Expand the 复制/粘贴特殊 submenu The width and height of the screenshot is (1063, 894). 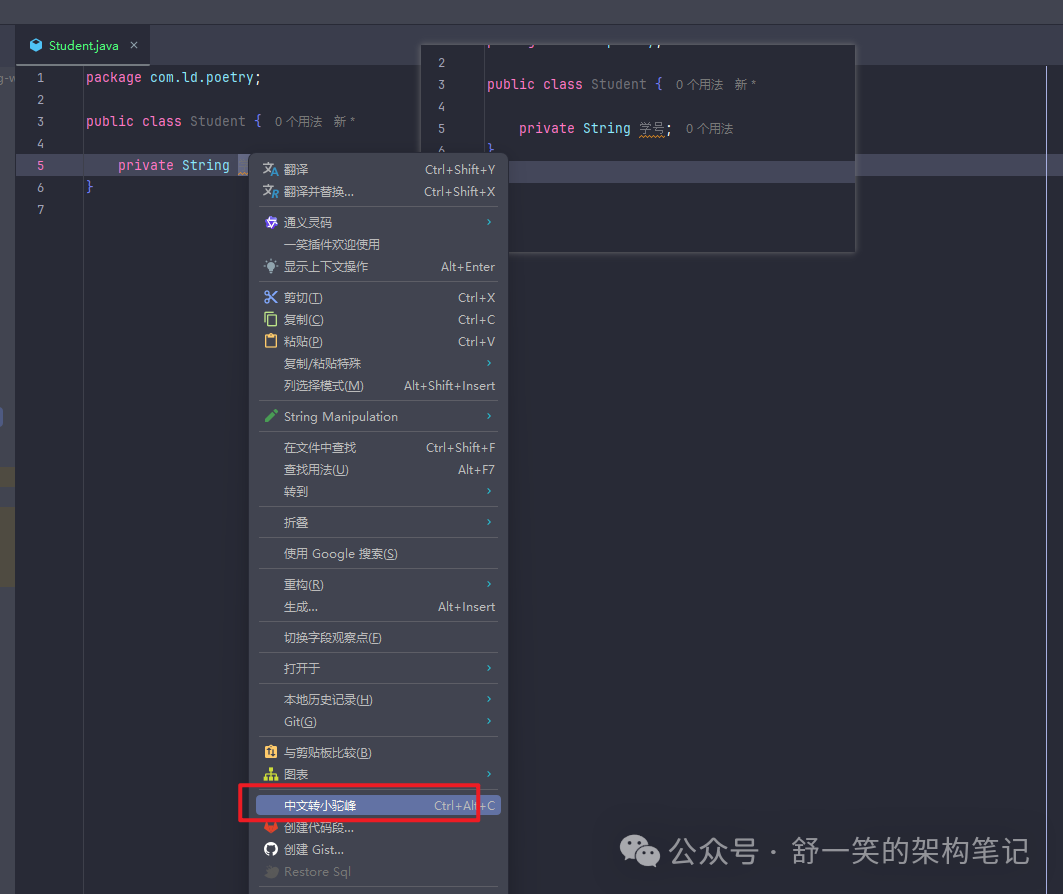378,363
